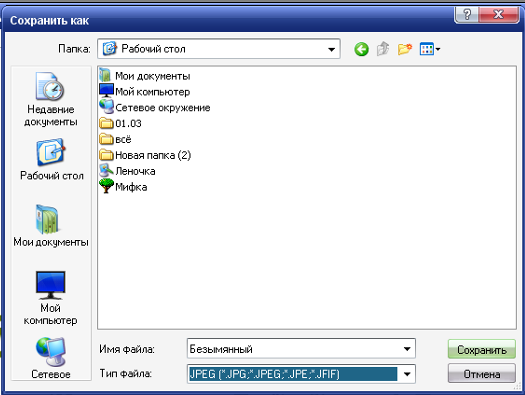Select Сетевое окружение icon in file list
The width and height of the screenshot is (525, 395).
point(106,107)
